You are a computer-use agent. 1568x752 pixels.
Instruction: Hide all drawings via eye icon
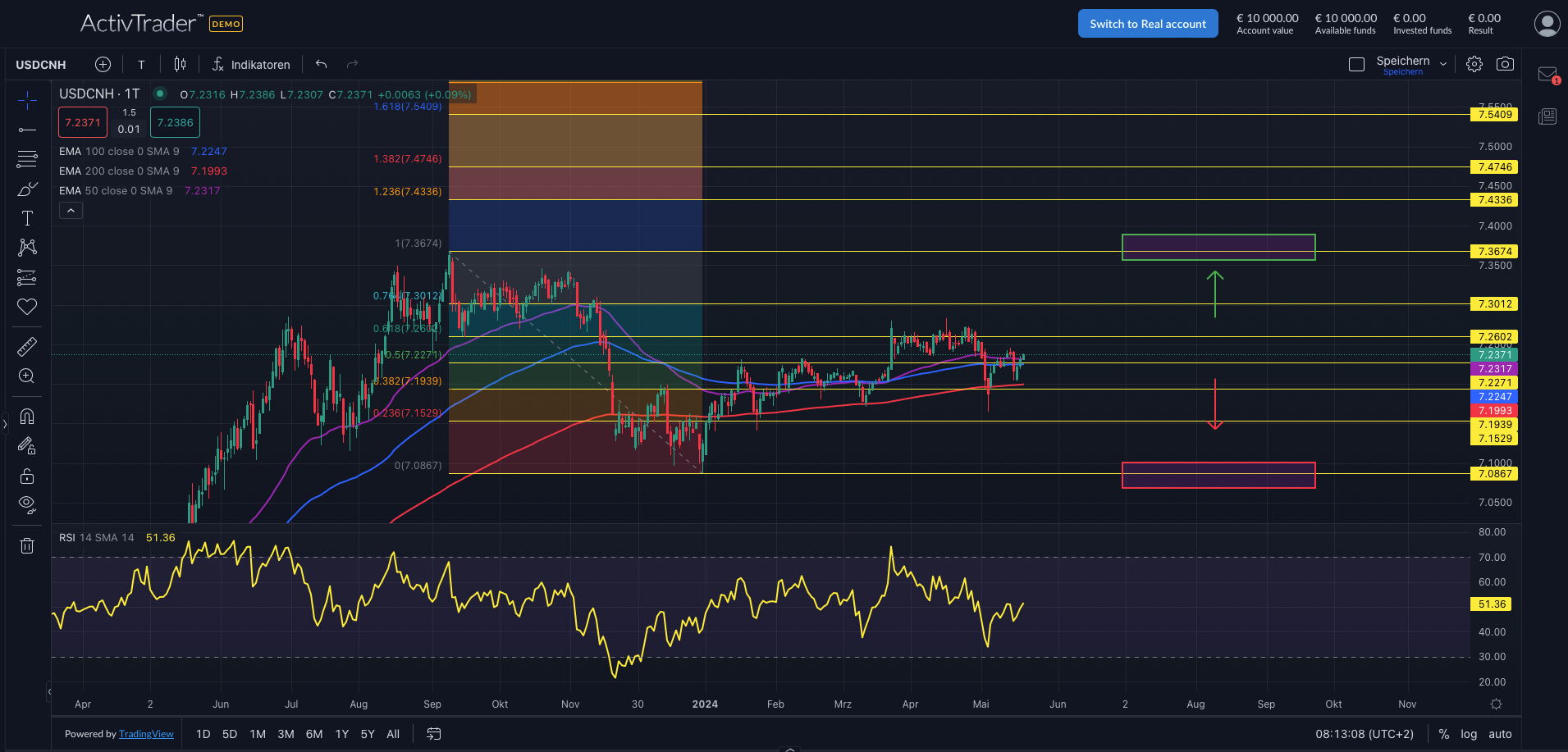(27, 504)
